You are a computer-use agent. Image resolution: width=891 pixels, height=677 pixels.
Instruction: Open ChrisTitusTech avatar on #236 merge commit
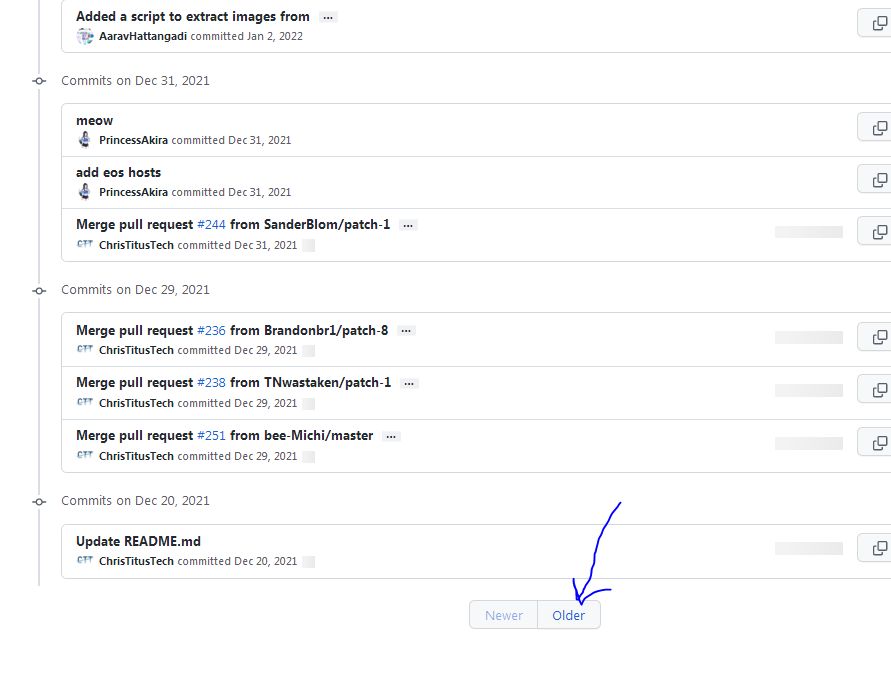85,350
